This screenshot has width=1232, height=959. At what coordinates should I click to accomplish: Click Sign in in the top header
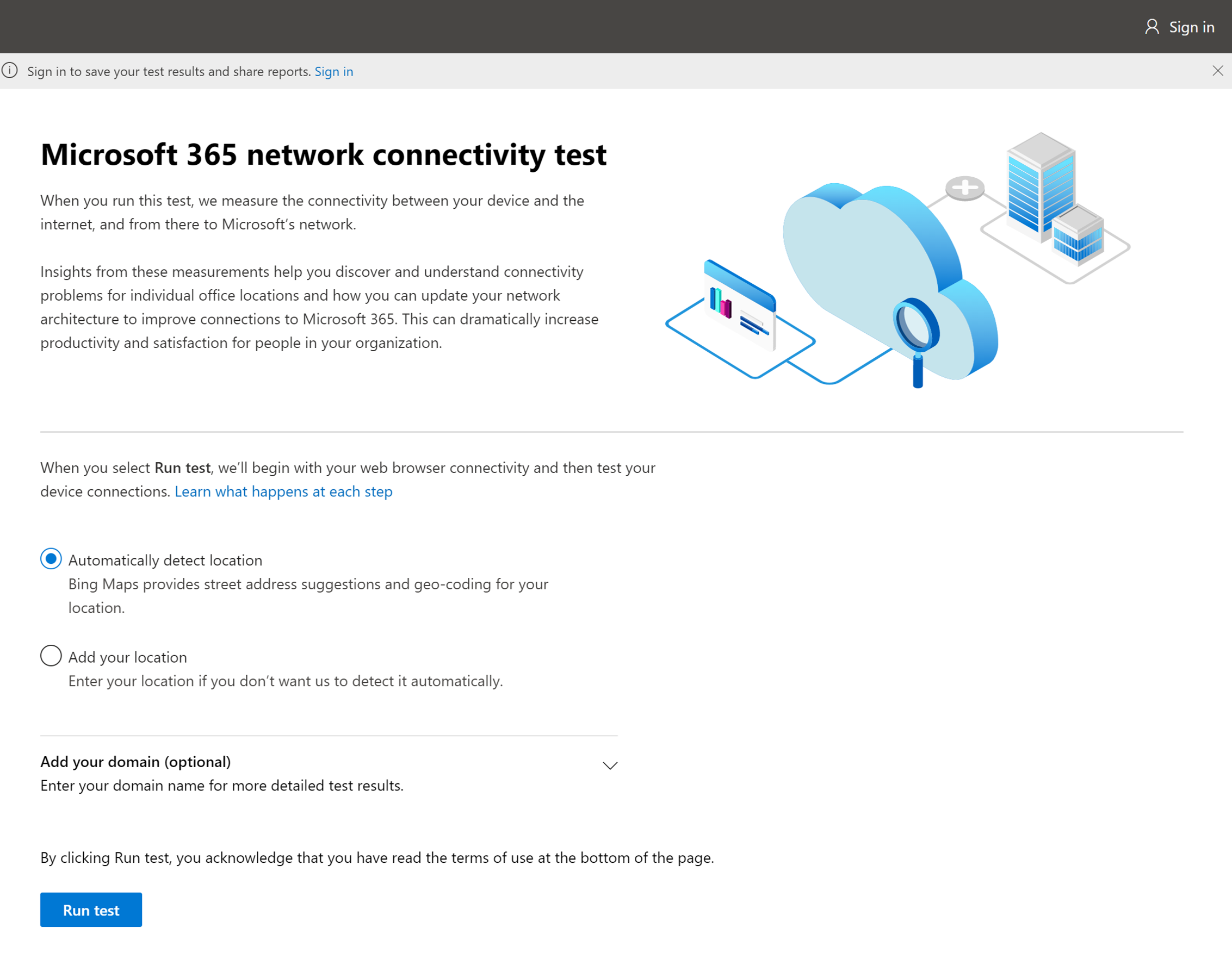(x=1191, y=27)
